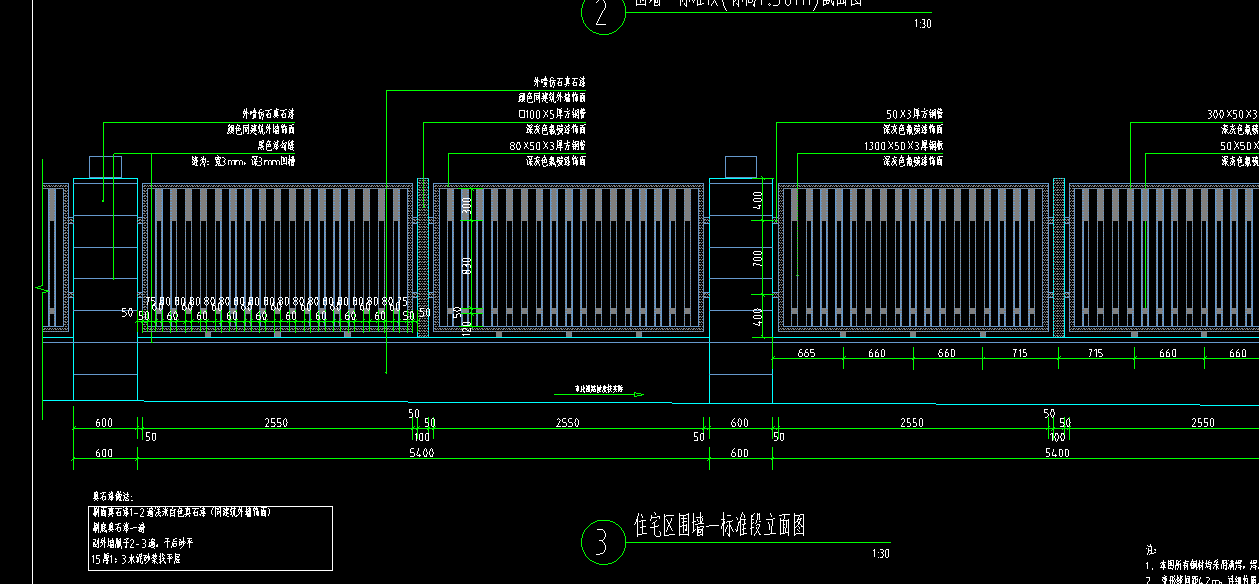Click the 注: notes heading

[x=1152, y=549]
